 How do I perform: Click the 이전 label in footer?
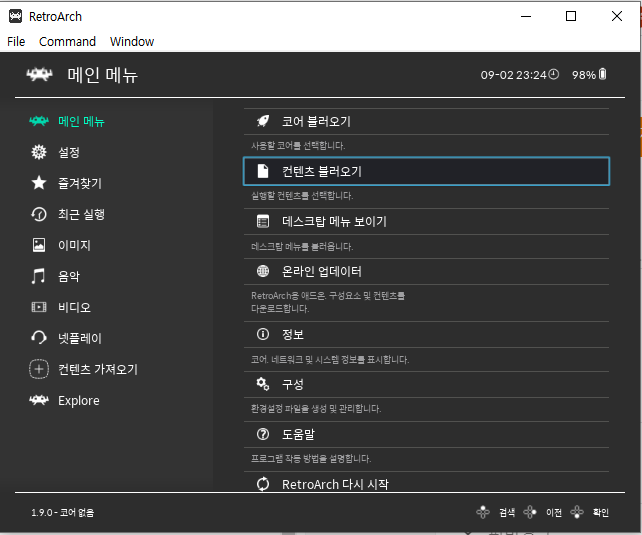(554, 512)
